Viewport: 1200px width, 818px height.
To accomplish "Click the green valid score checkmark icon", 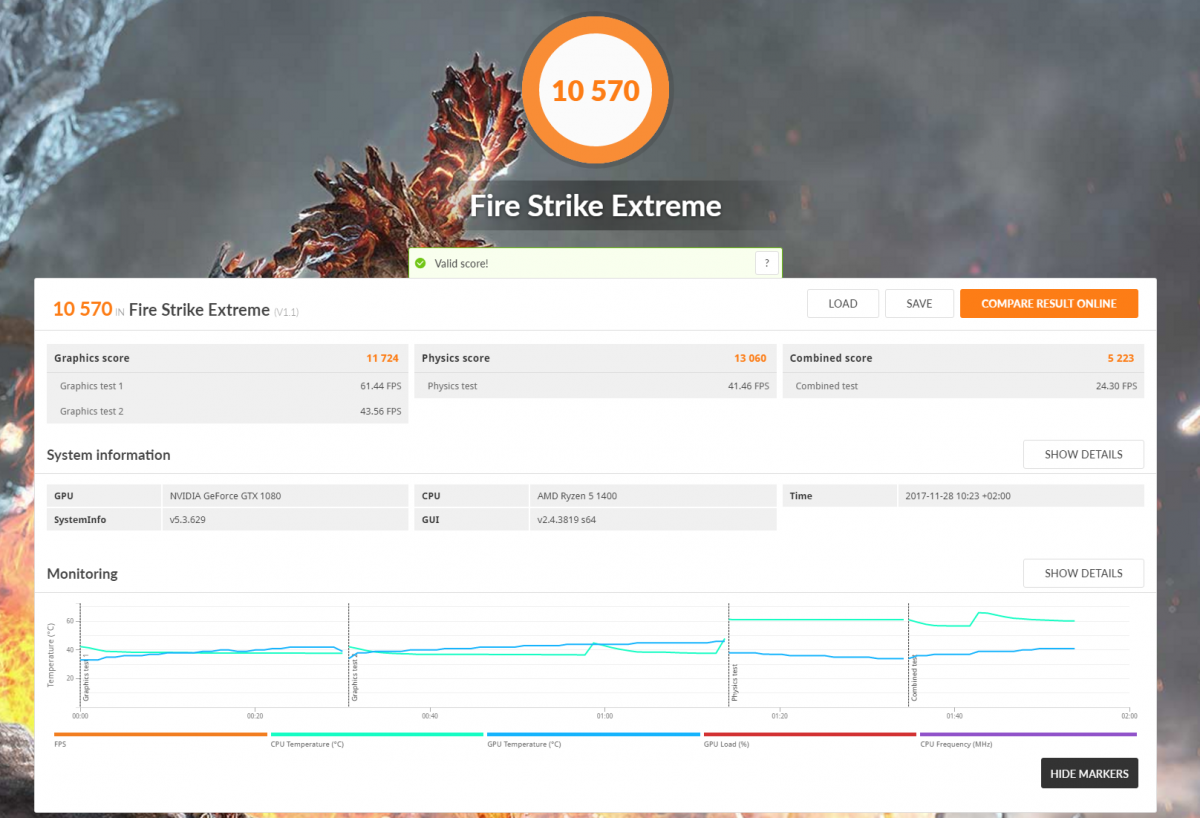I will click(421, 263).
